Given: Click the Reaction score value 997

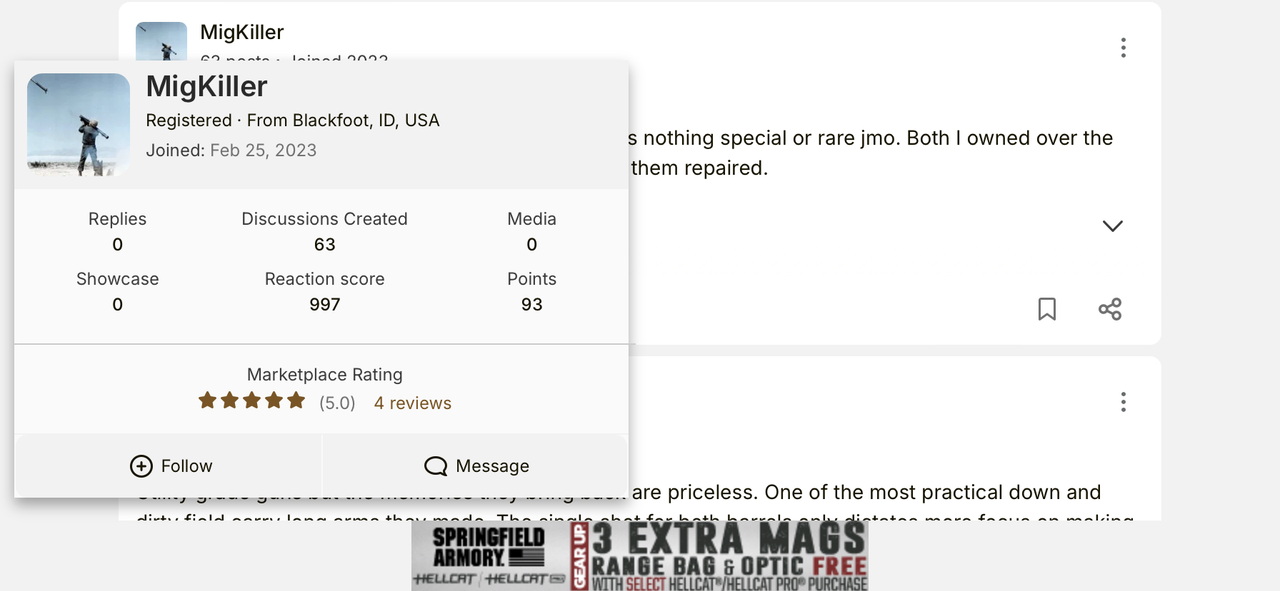Looking at the screenshot, I should click(x=325, y=305).
